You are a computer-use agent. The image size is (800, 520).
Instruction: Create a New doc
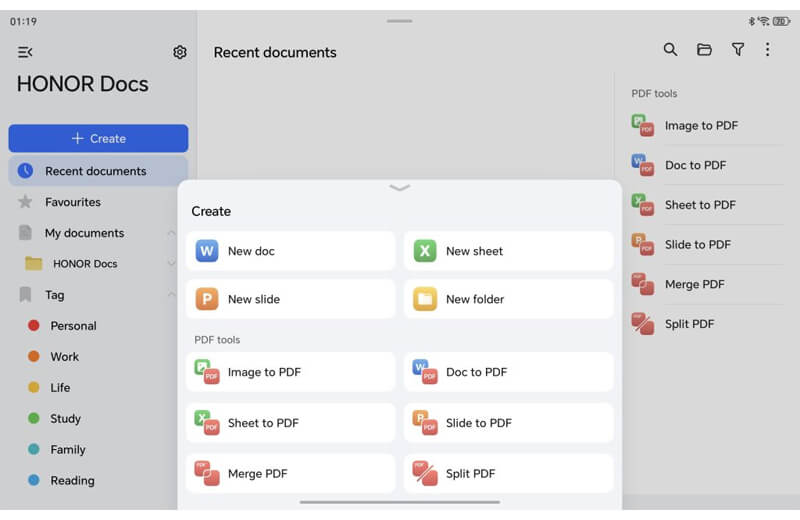(290, 251)
